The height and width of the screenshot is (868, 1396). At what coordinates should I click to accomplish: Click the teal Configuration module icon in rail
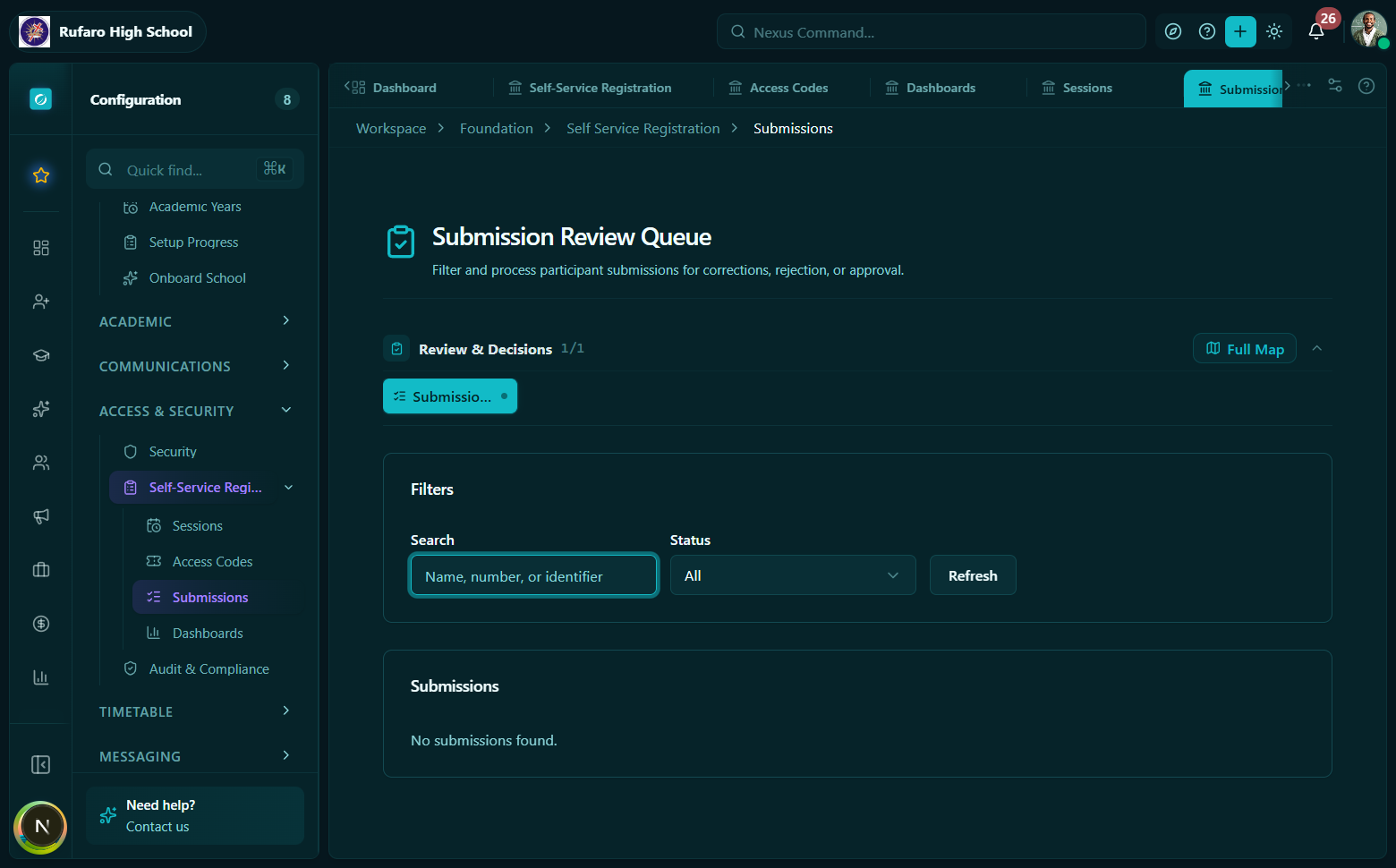[40, 99]
